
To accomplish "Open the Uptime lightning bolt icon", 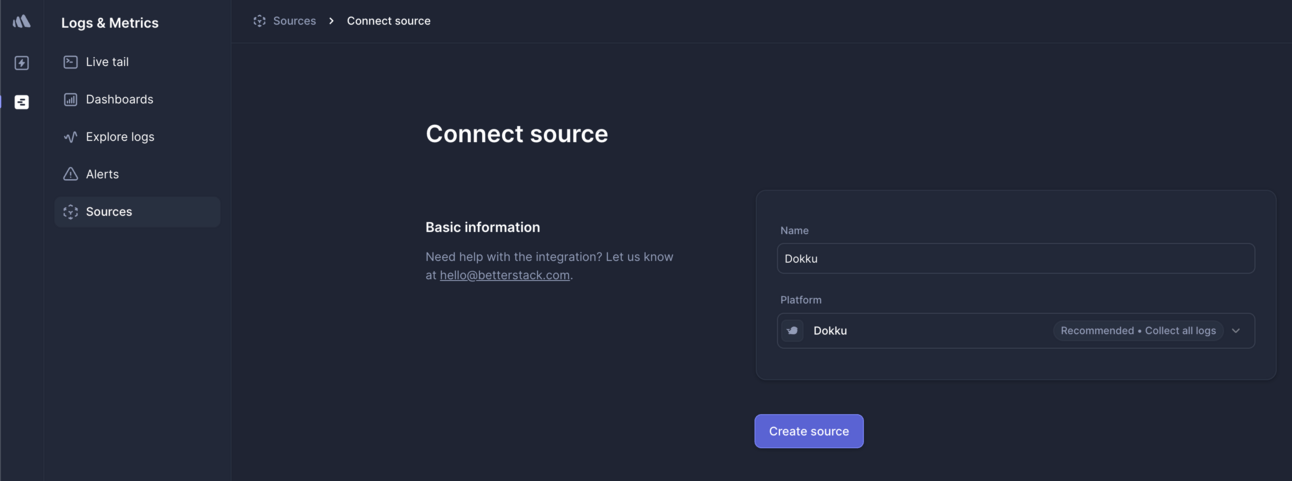I will click(21, 63).
